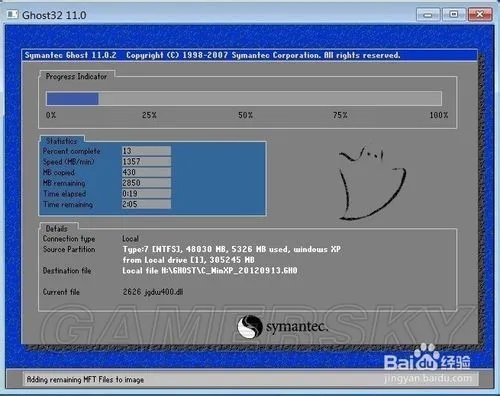
Task: Click the blue progress bar fill
Action: point(72,99)
